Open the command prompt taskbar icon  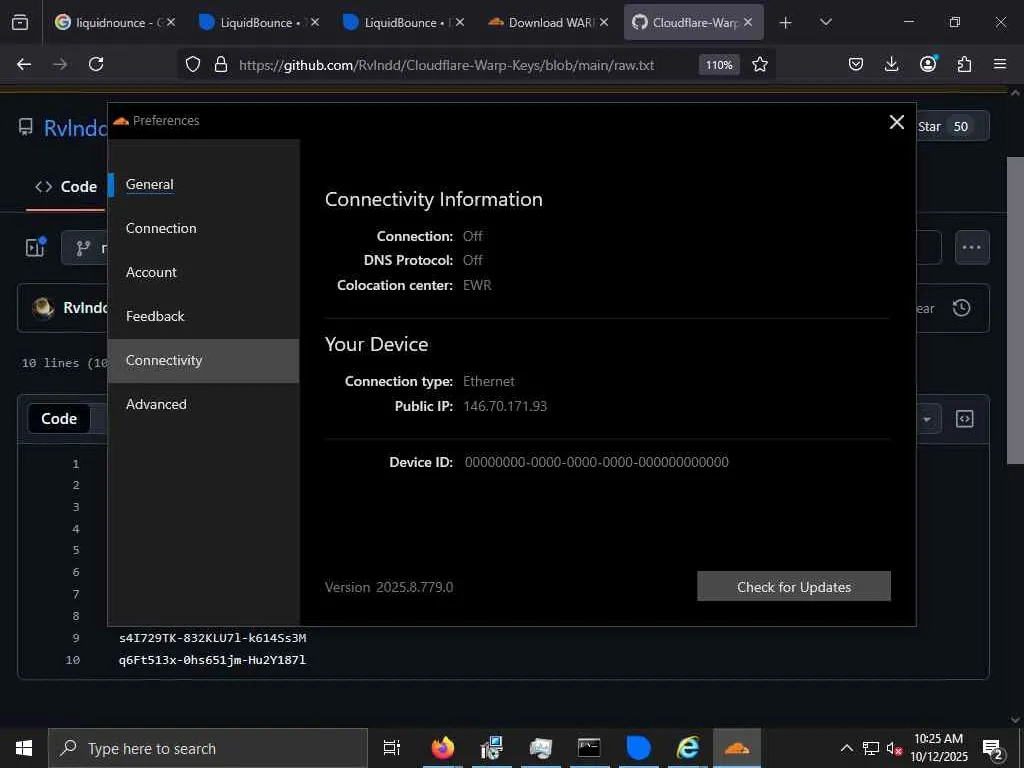(589, 748)
